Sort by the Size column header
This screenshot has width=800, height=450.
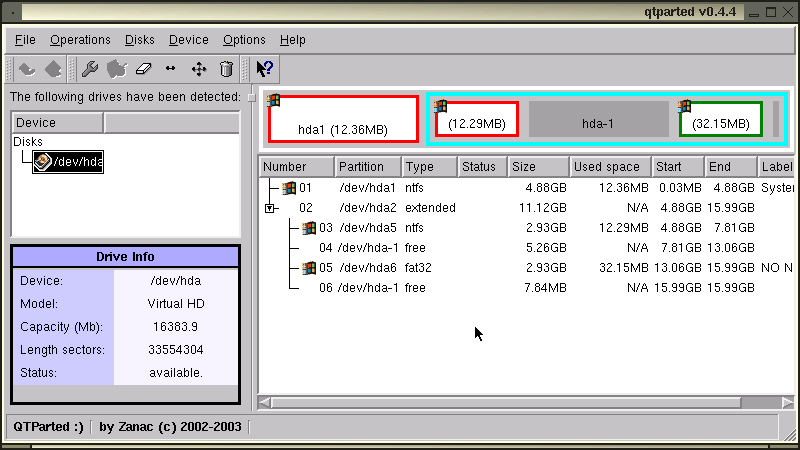pyautogui.click(x=538, y=167)
